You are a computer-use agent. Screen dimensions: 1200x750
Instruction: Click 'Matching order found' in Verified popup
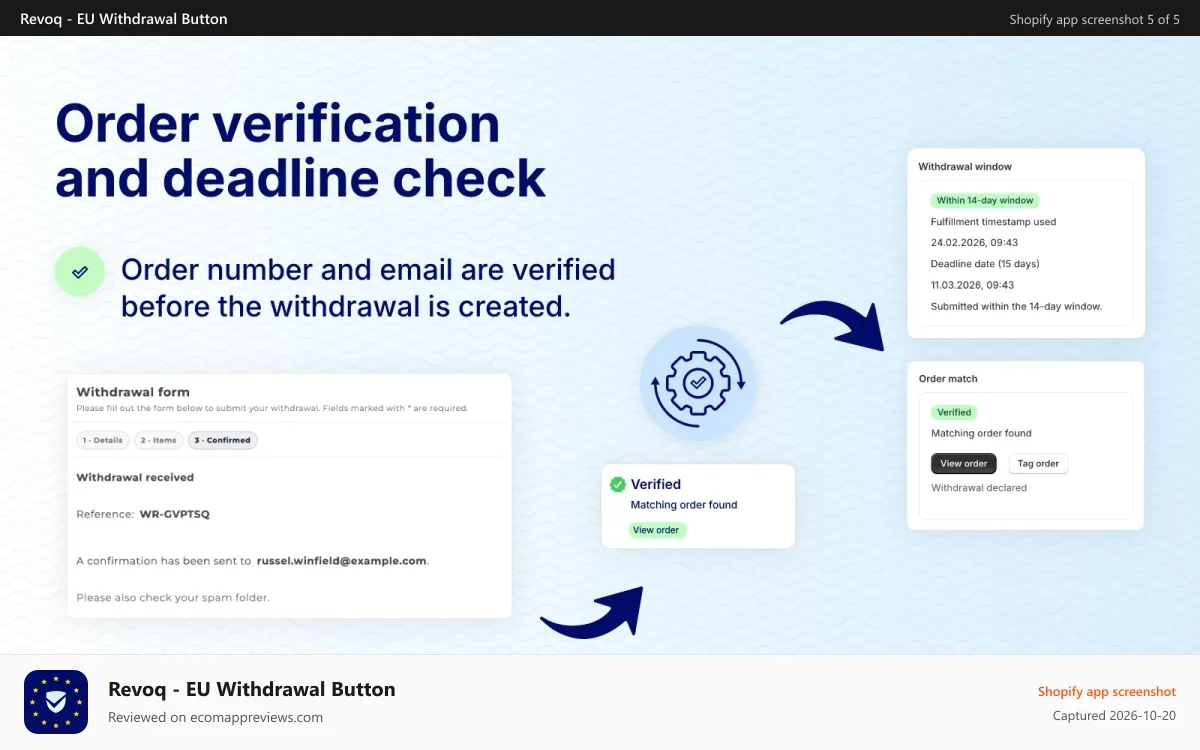pyautogui.click(x=684, y=505)
